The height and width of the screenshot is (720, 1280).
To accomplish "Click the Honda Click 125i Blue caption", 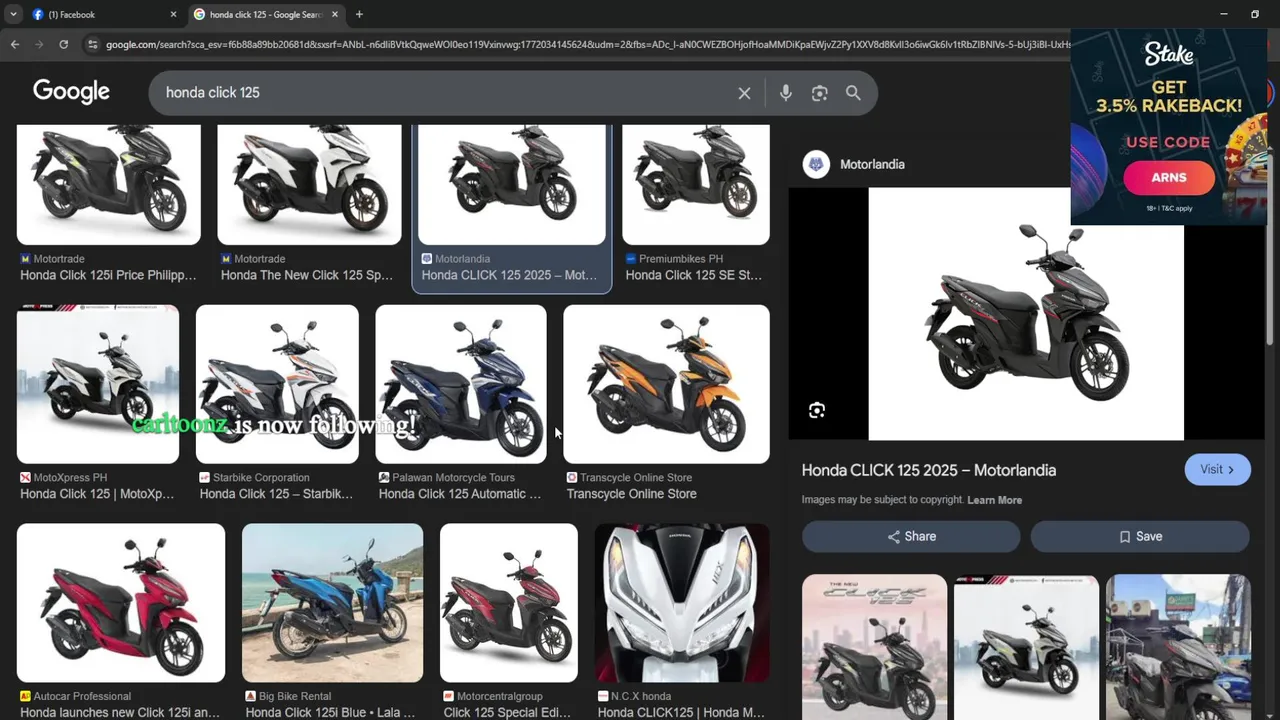I will tap(330, 713).
